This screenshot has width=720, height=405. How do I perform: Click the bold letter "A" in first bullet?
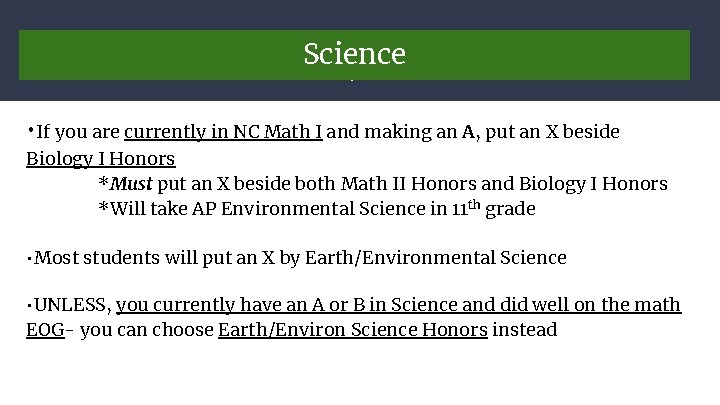click(468, 132)
